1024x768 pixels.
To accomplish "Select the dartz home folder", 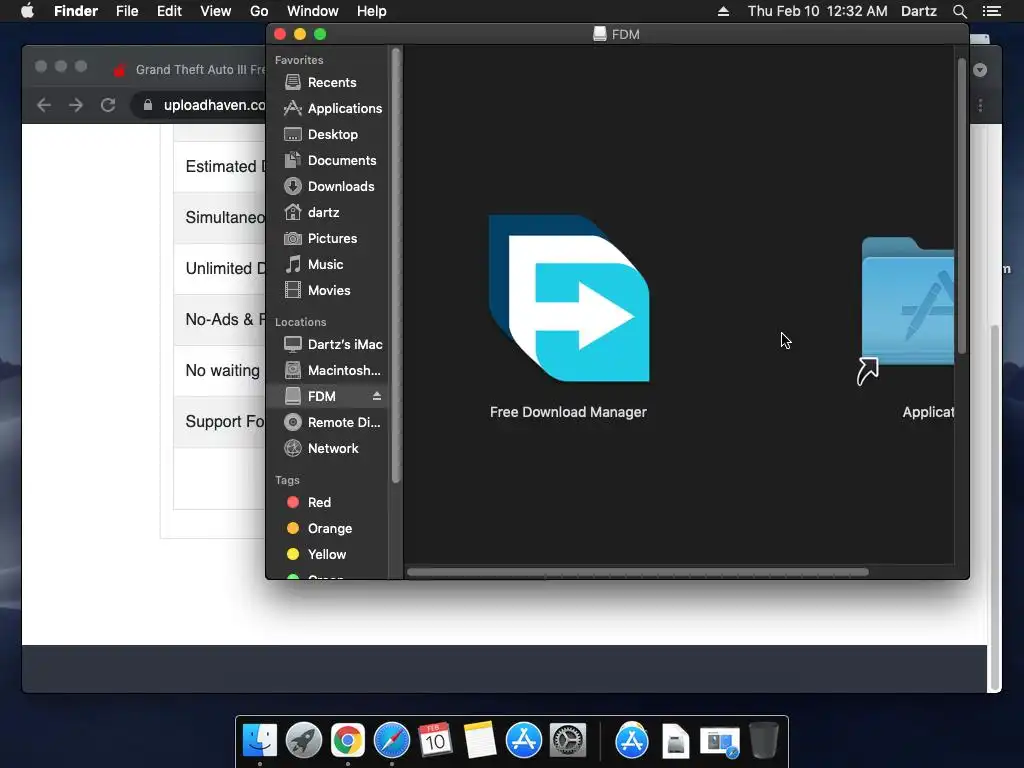I will [x=312, y=212].
